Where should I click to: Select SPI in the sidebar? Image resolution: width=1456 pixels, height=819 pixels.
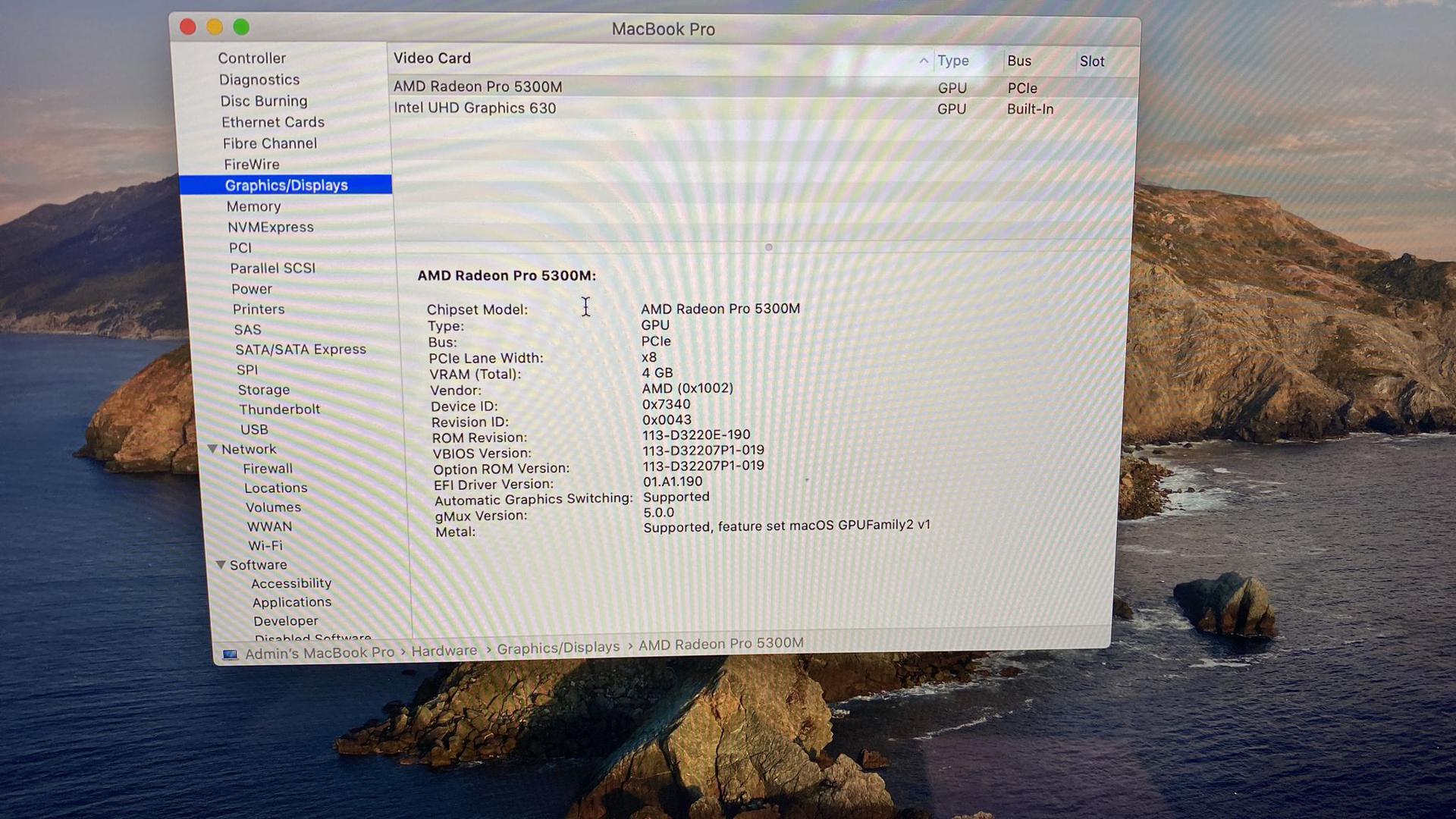pos(247,370)
